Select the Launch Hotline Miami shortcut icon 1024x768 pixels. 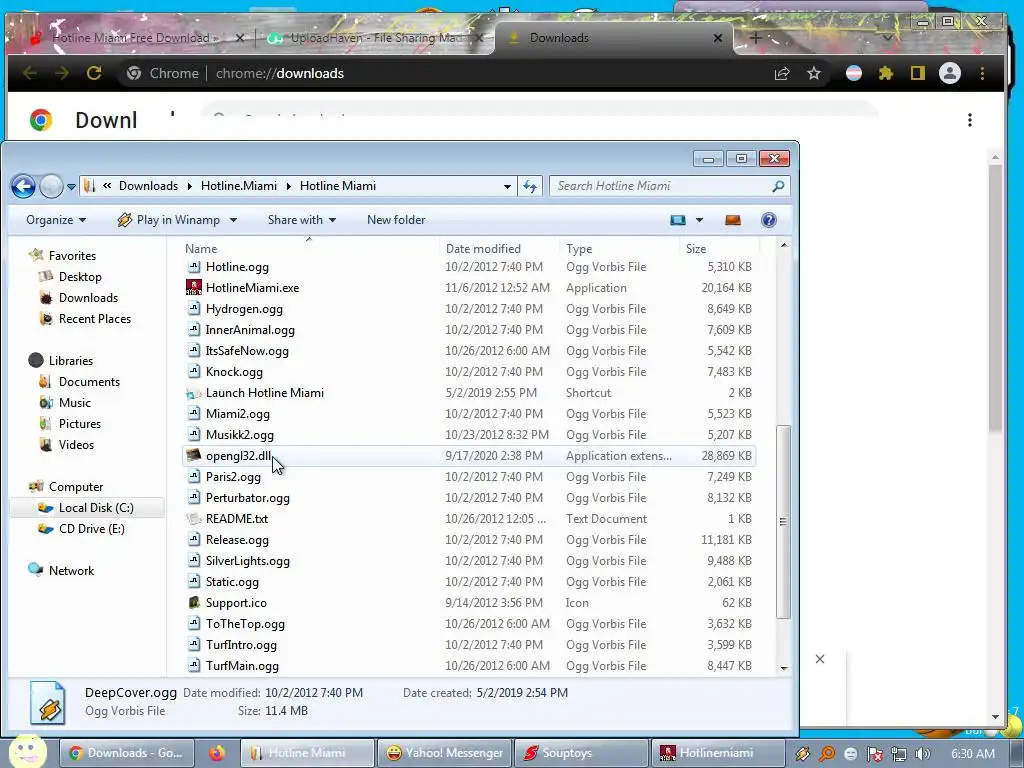coord(194,393)
